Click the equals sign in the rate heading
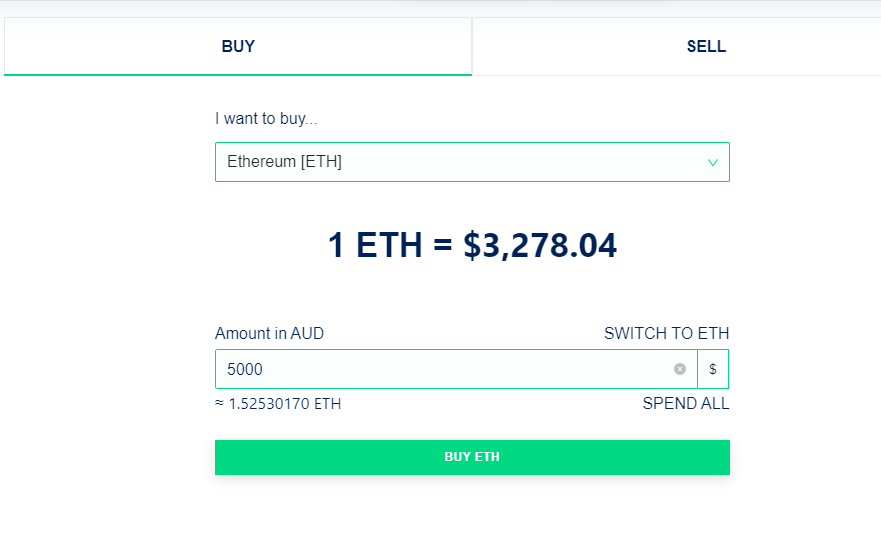 (x=443, y=246)
